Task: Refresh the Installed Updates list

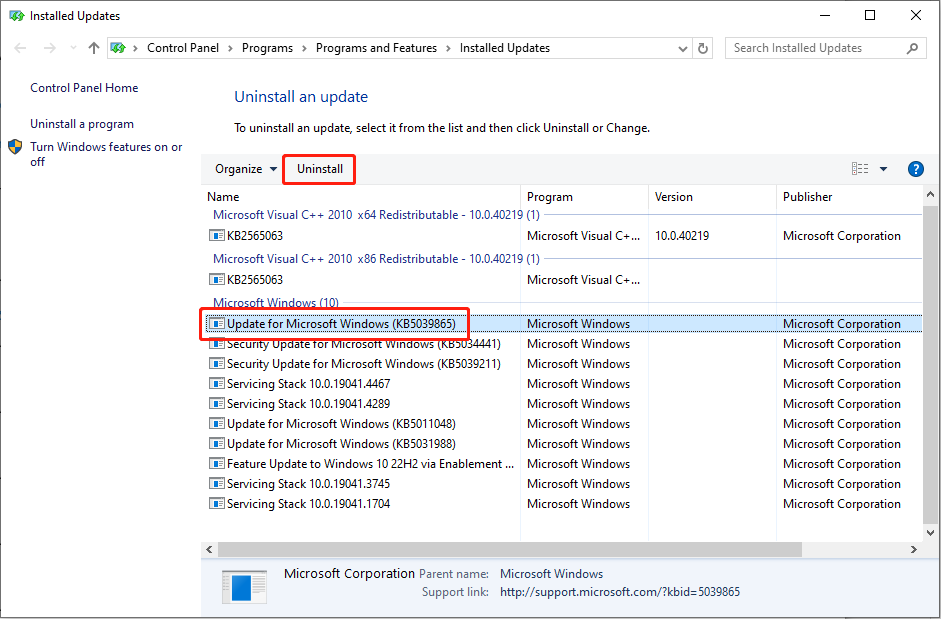Action: pos(703,48)
